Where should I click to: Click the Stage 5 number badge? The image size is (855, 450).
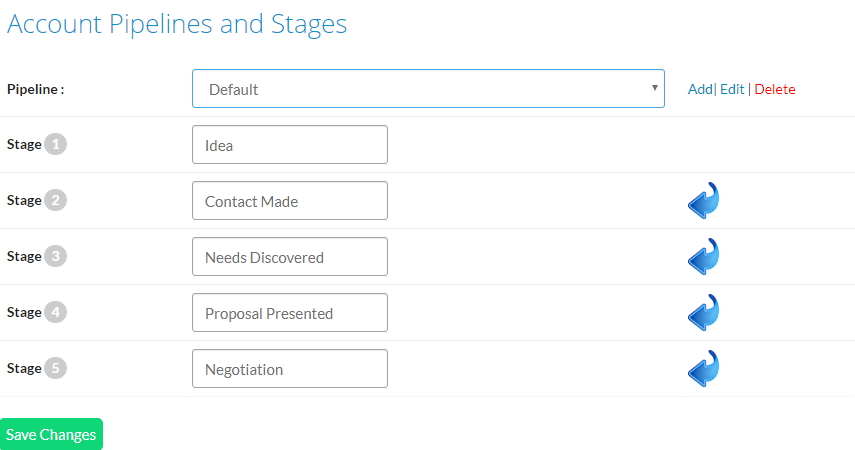[56, 368]
